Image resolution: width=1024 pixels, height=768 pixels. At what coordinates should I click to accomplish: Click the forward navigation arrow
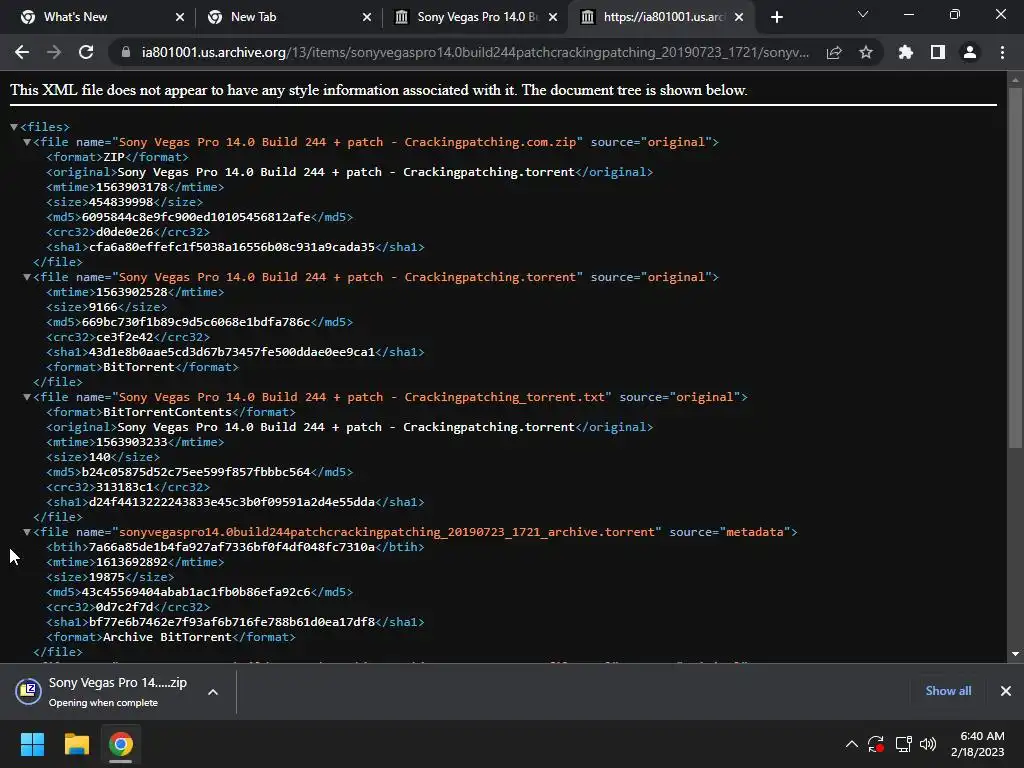pyautogui.click(x=54, y=52)
